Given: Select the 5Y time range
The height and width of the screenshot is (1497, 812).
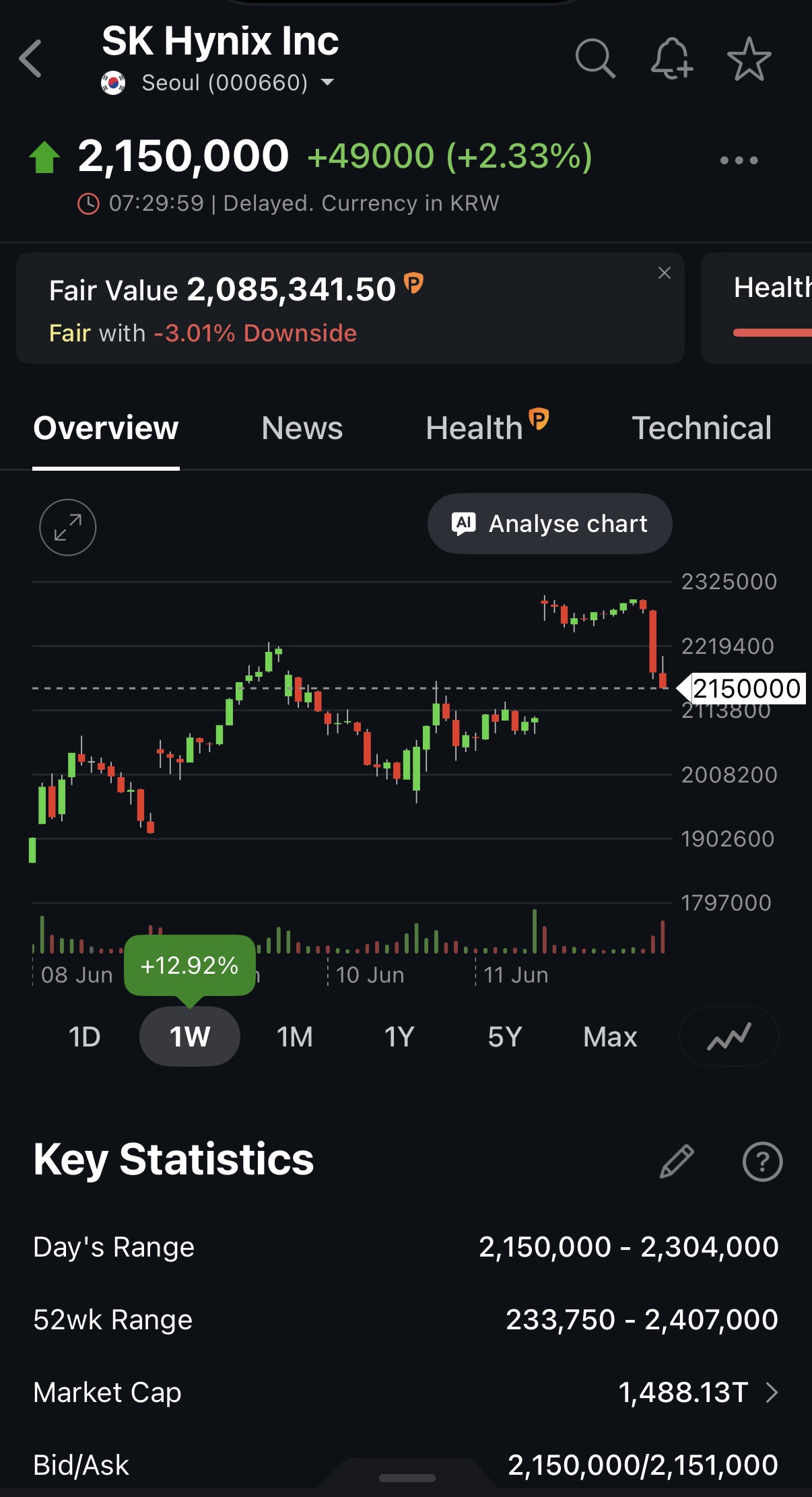Looking at the screenshot, I should [505, 1036].
